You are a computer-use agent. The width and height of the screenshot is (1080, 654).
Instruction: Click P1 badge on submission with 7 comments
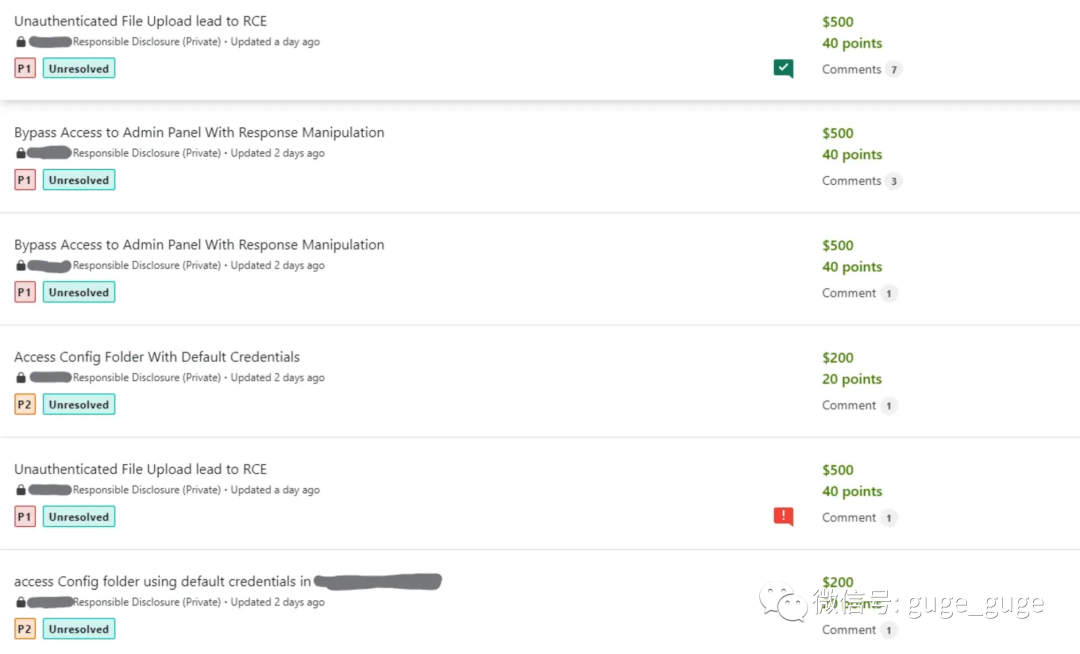pos(25,69)
